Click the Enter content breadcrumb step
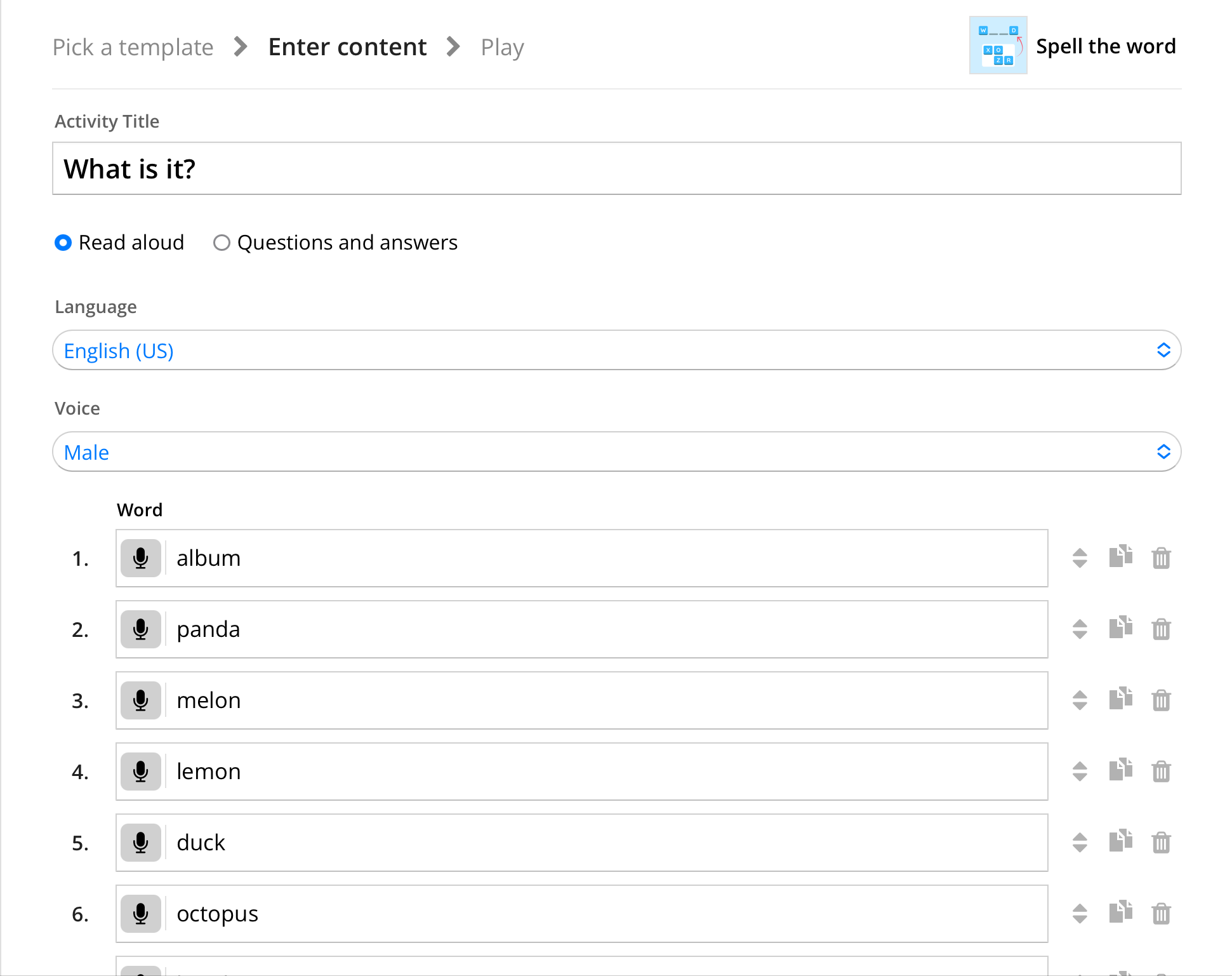 tap(347, 48)
